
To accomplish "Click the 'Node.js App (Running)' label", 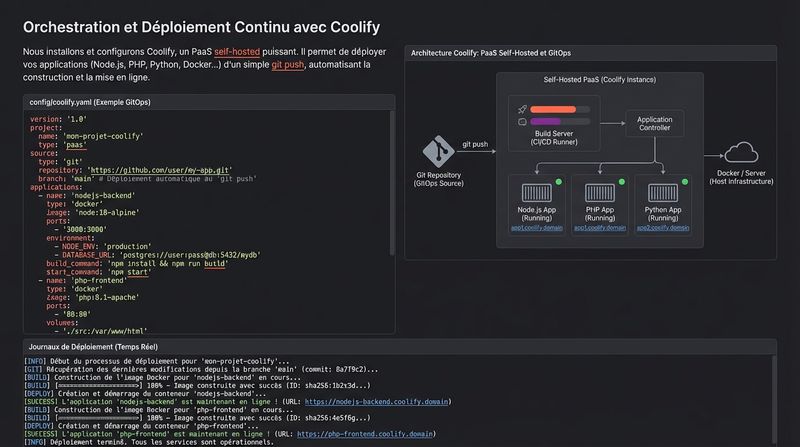I will (x=537, y=214).
